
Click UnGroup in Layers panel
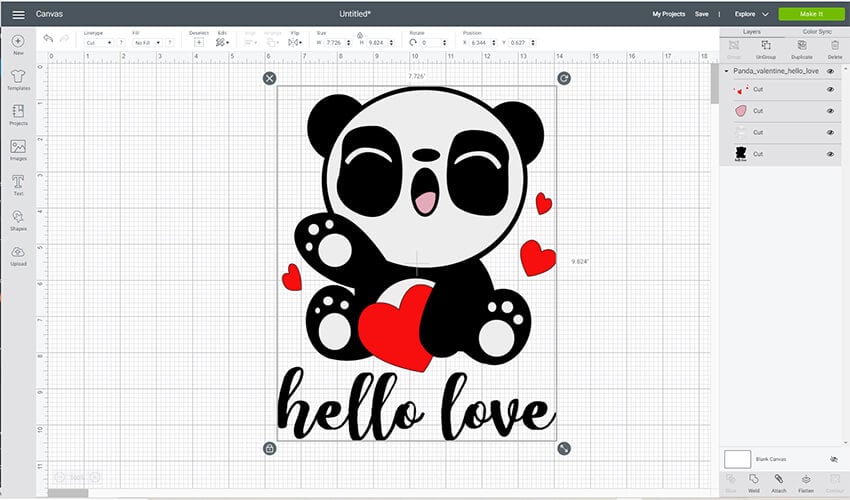click(765, 49)
